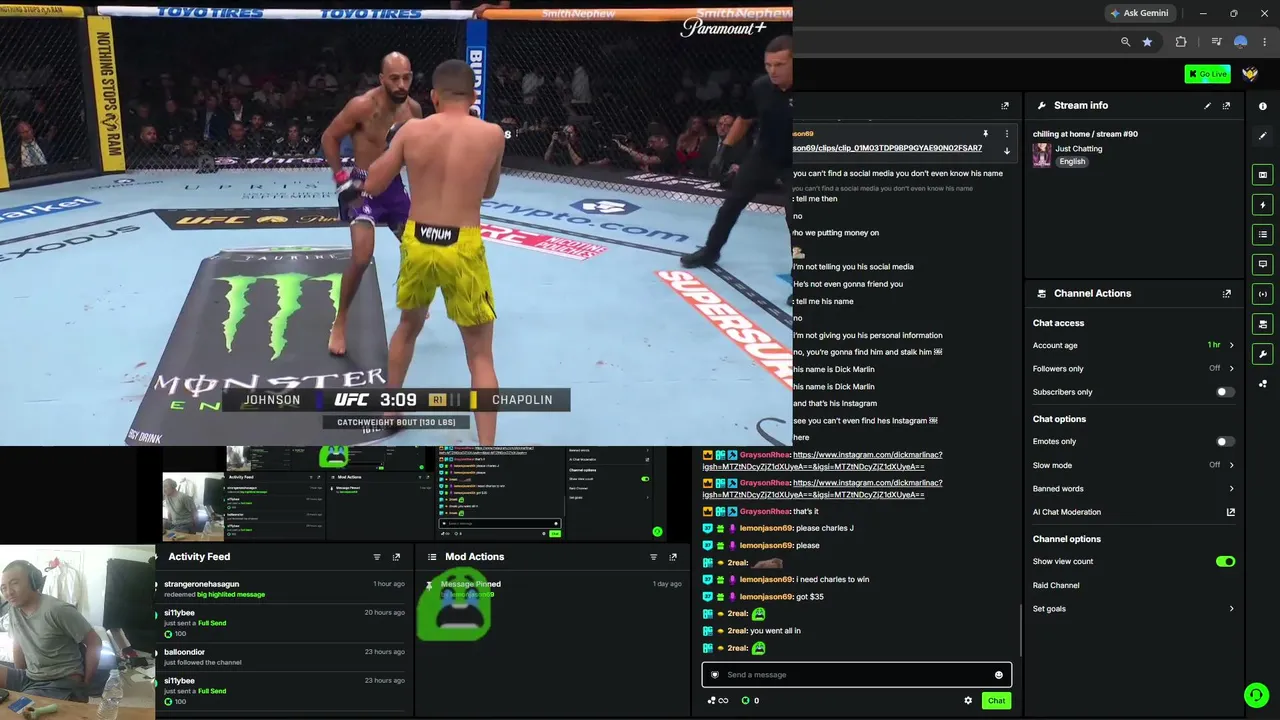The width and height of the screenshot is (1280, 720).
Task: Click Raid Channel option
Action: point(1056,586)
